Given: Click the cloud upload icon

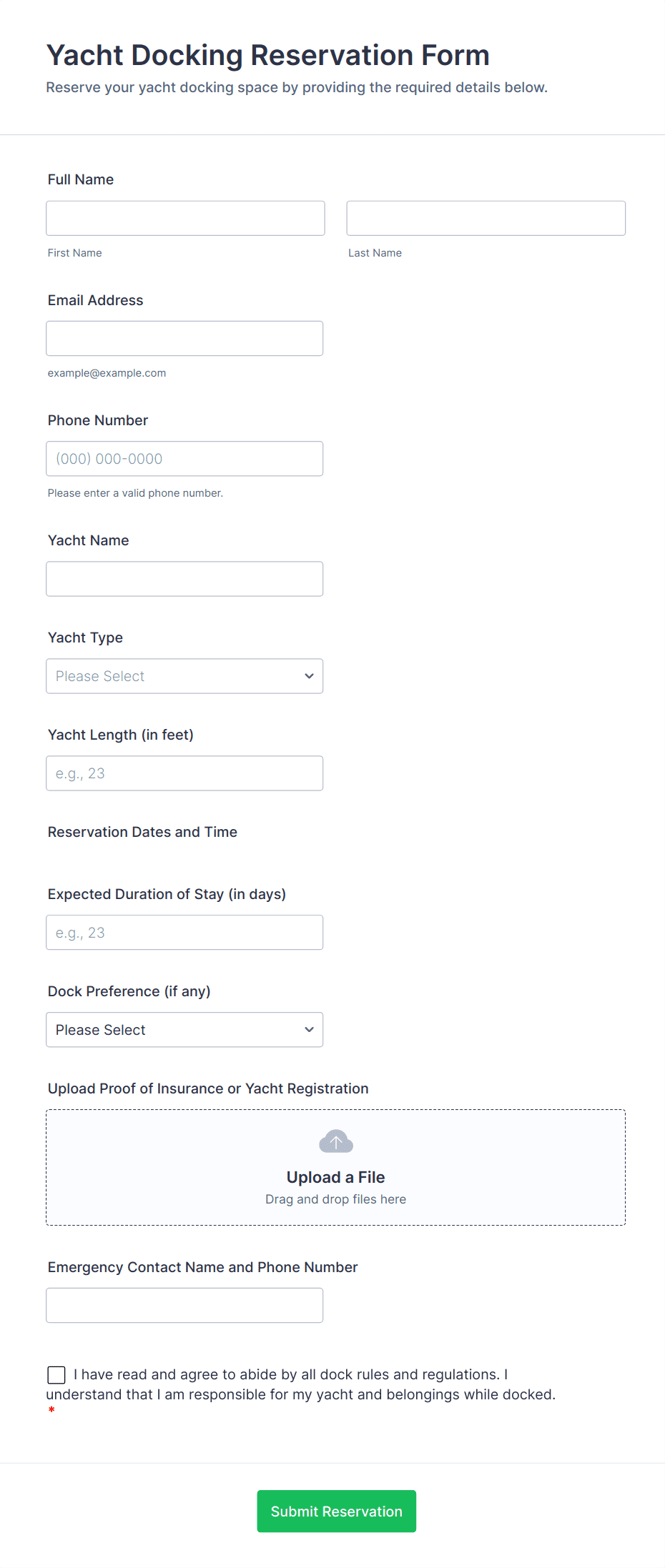Looking at the screenshot, I should pyautogui.click(x=335, y=1141).
